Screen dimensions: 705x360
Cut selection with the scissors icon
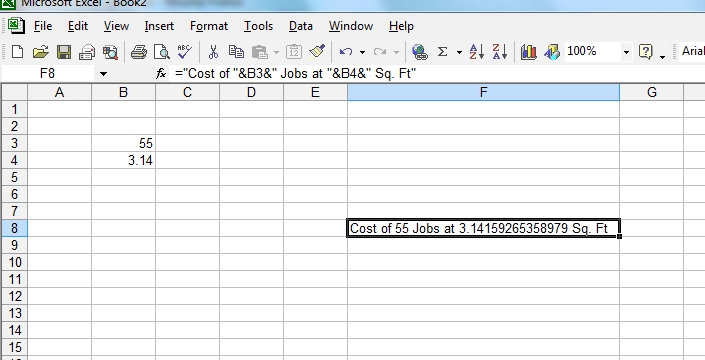coord(213,52)
